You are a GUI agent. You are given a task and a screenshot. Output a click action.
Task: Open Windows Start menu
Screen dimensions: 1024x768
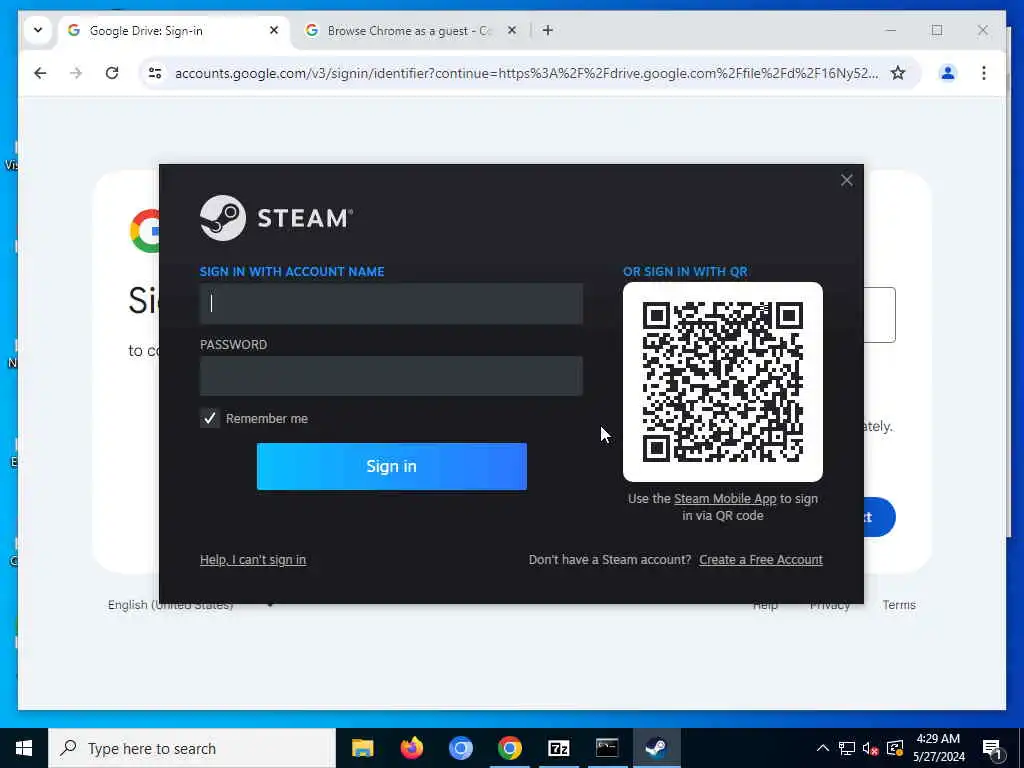pos(24,748)
